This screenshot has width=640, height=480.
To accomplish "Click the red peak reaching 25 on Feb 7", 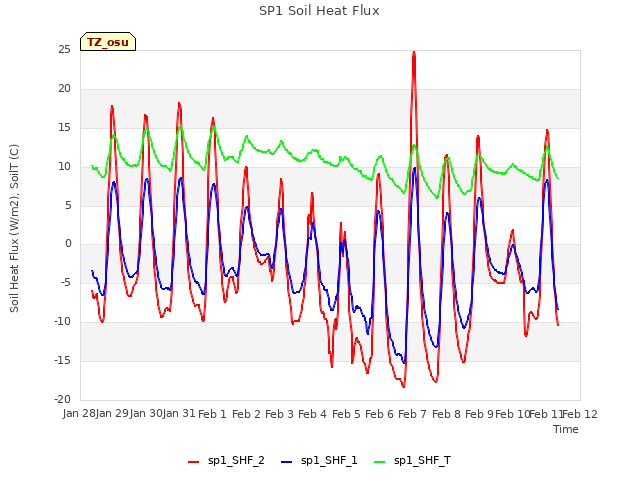I will point(414,53).
